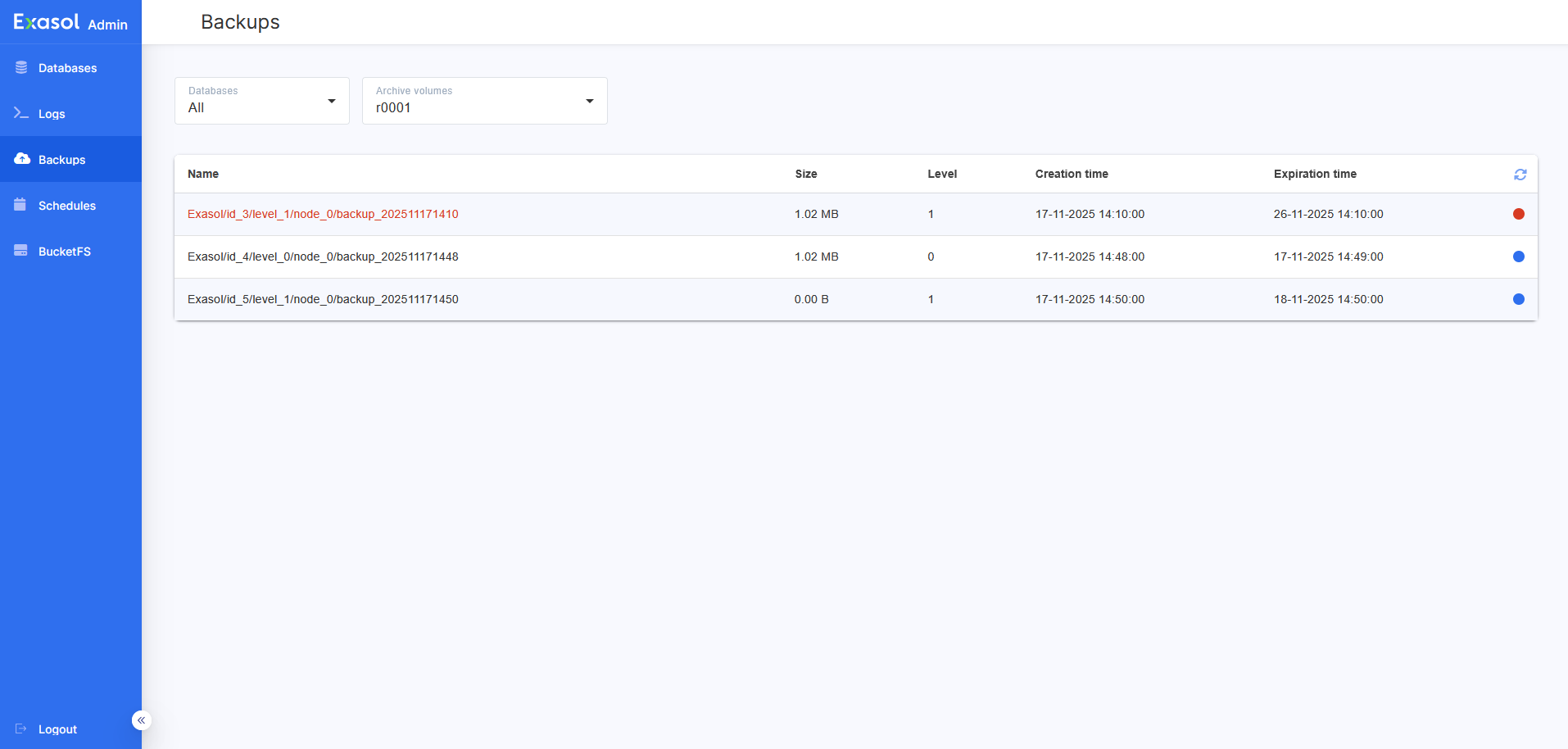Go to the Schedules menu item
Image resolution: width=1568 pixels, height=749 pixels.
pyautogui.click(x=67, y=206)
